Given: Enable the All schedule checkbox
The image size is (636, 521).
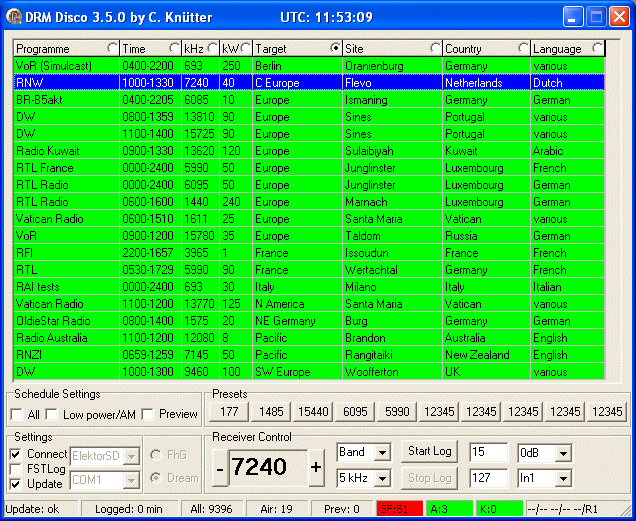Looking at the screenshot, I should tap(17, 414).
